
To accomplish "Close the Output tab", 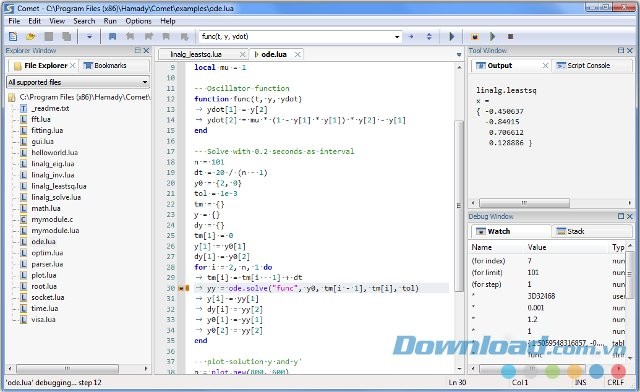I will [x=545, y=65].
